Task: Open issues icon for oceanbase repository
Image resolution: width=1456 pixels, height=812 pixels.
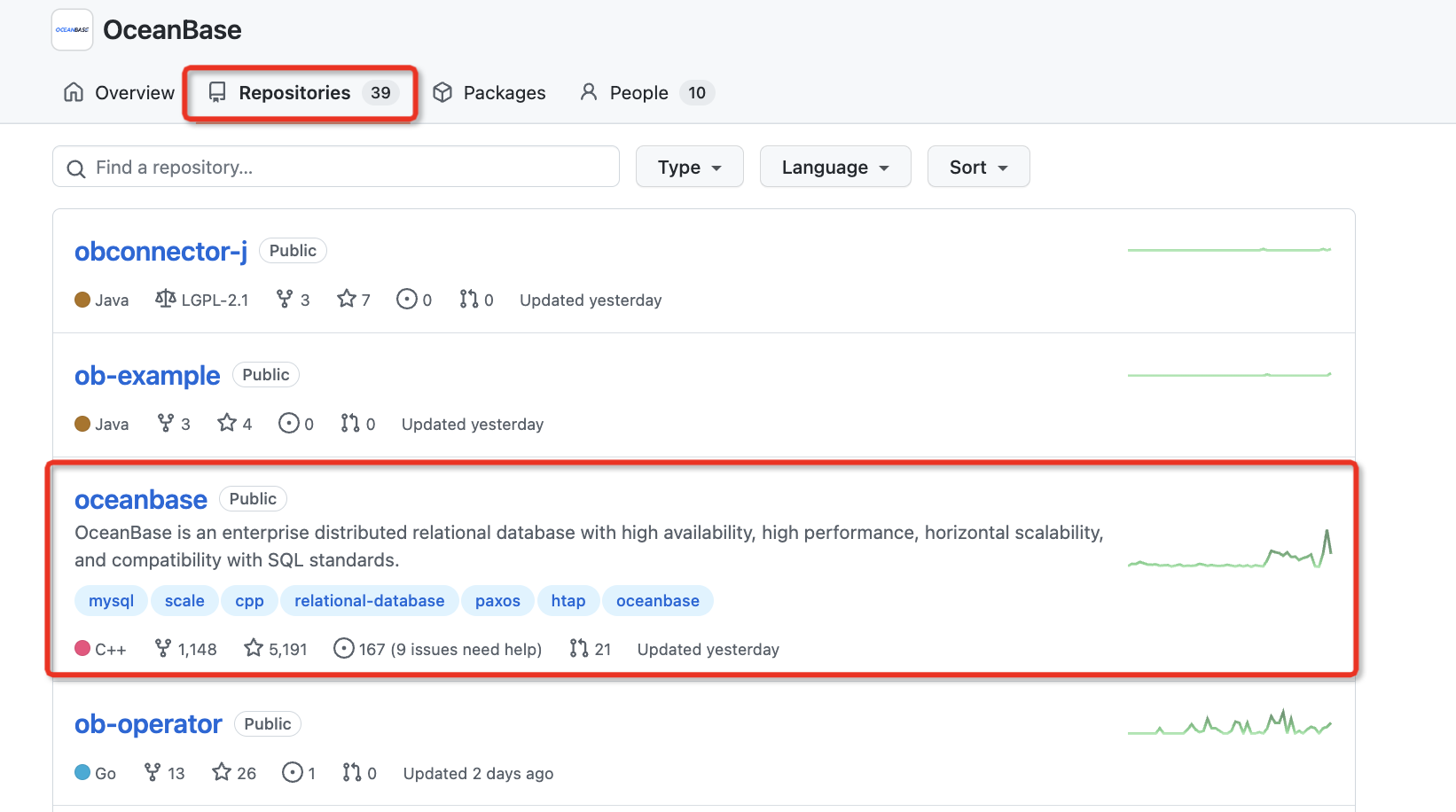Action: (344, 648)
